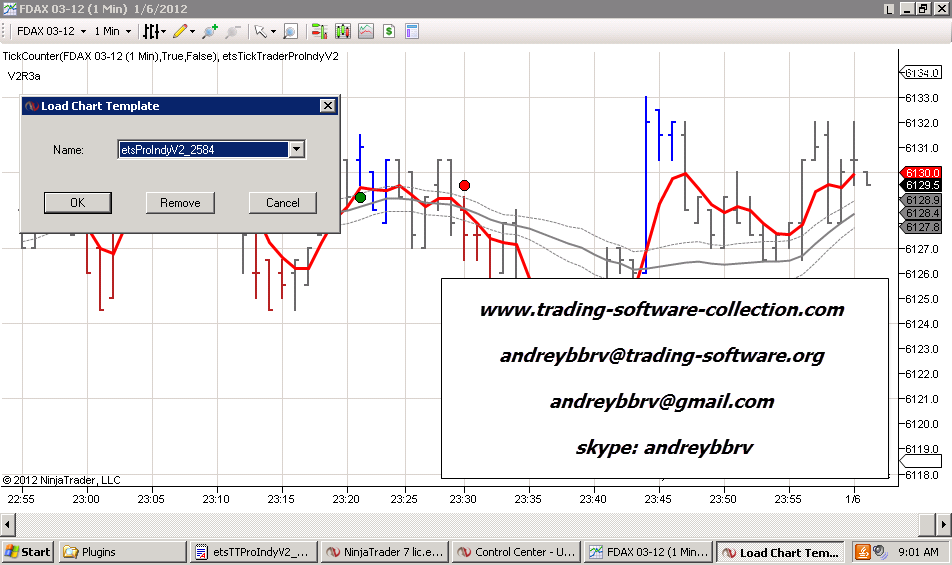The image size is (952, 565).
Task: Expand the 1 Min interval dropdown
Action: [x=129, y=31]
